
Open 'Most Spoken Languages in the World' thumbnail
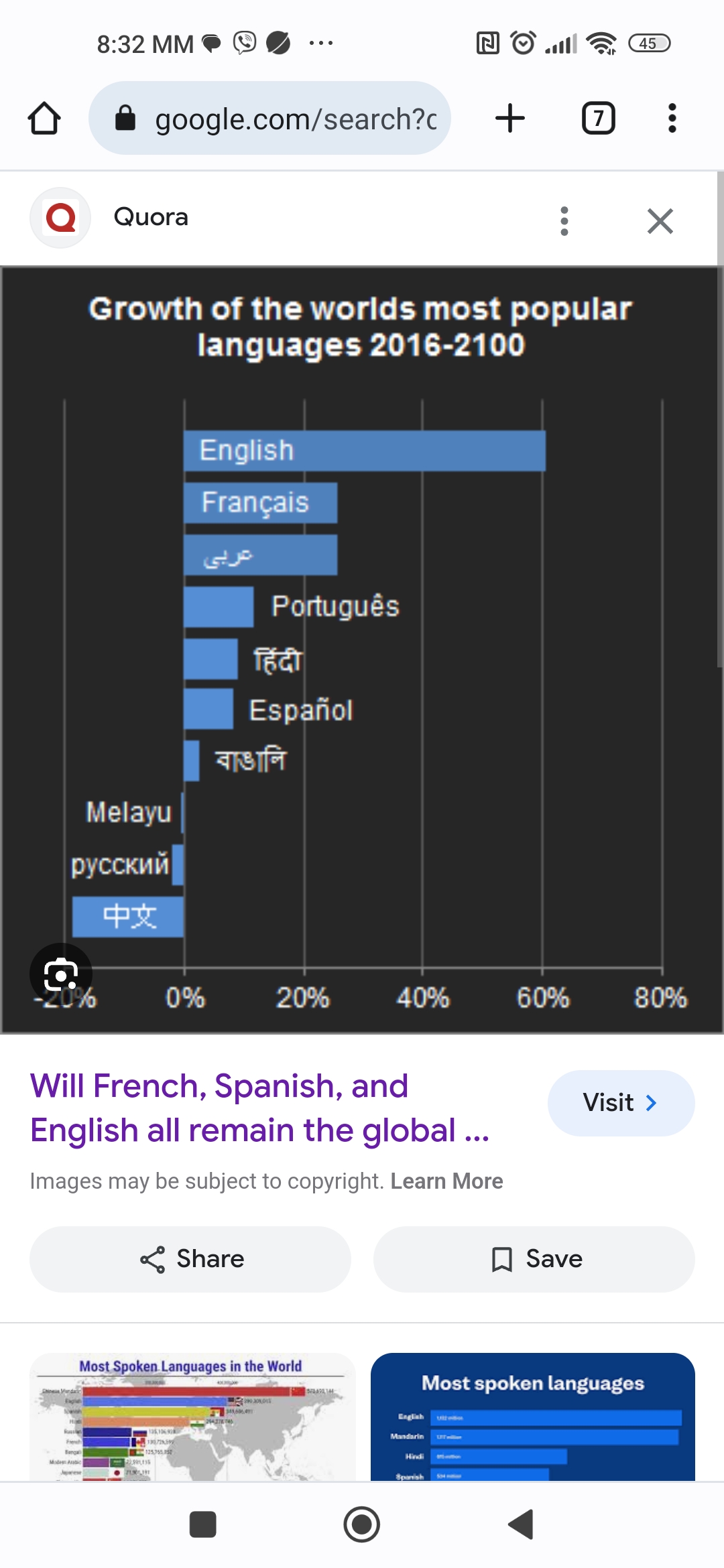point(192,1416)
